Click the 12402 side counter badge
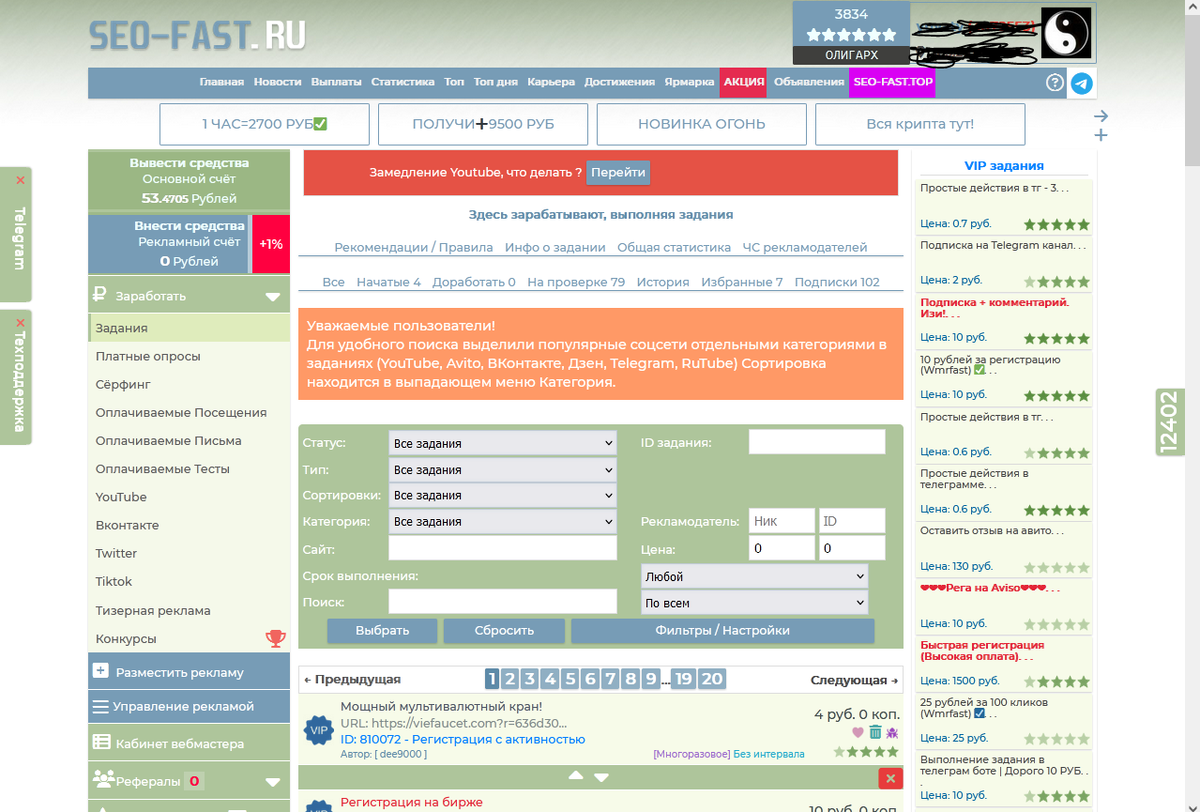Image resolution: width=1200 pixels, height=812 pixels. [x=1170, y=422]
